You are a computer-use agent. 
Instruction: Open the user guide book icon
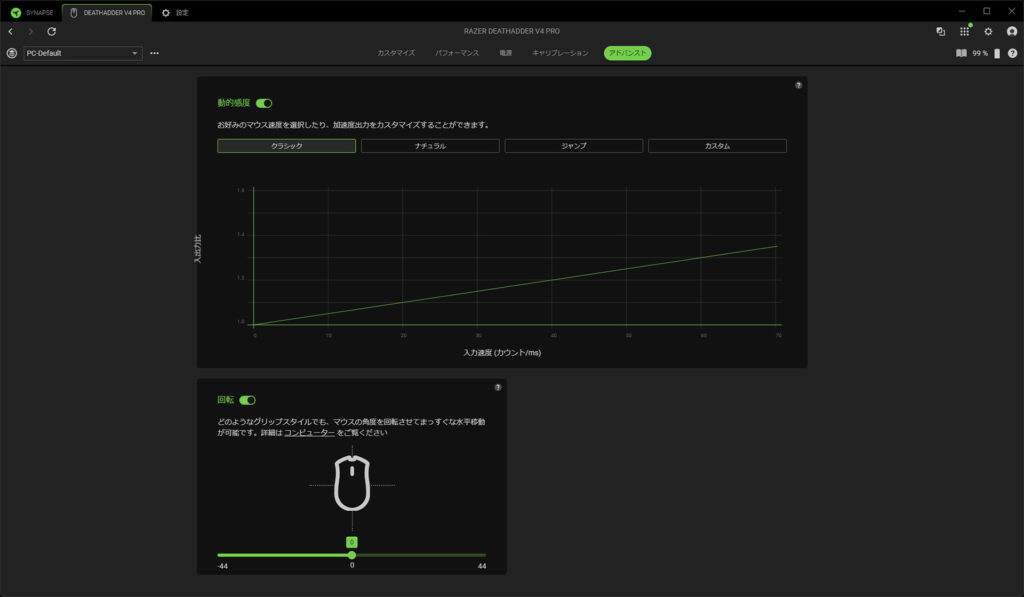click(x=961, y=53)
